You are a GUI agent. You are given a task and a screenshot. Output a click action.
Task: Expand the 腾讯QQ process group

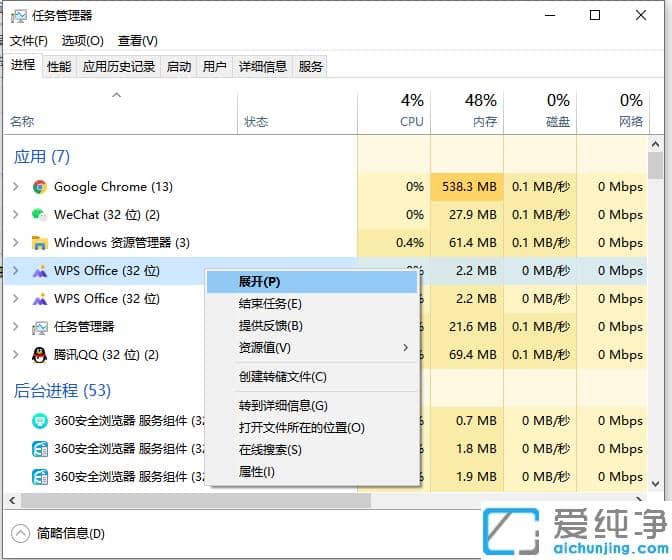point(15,355)
